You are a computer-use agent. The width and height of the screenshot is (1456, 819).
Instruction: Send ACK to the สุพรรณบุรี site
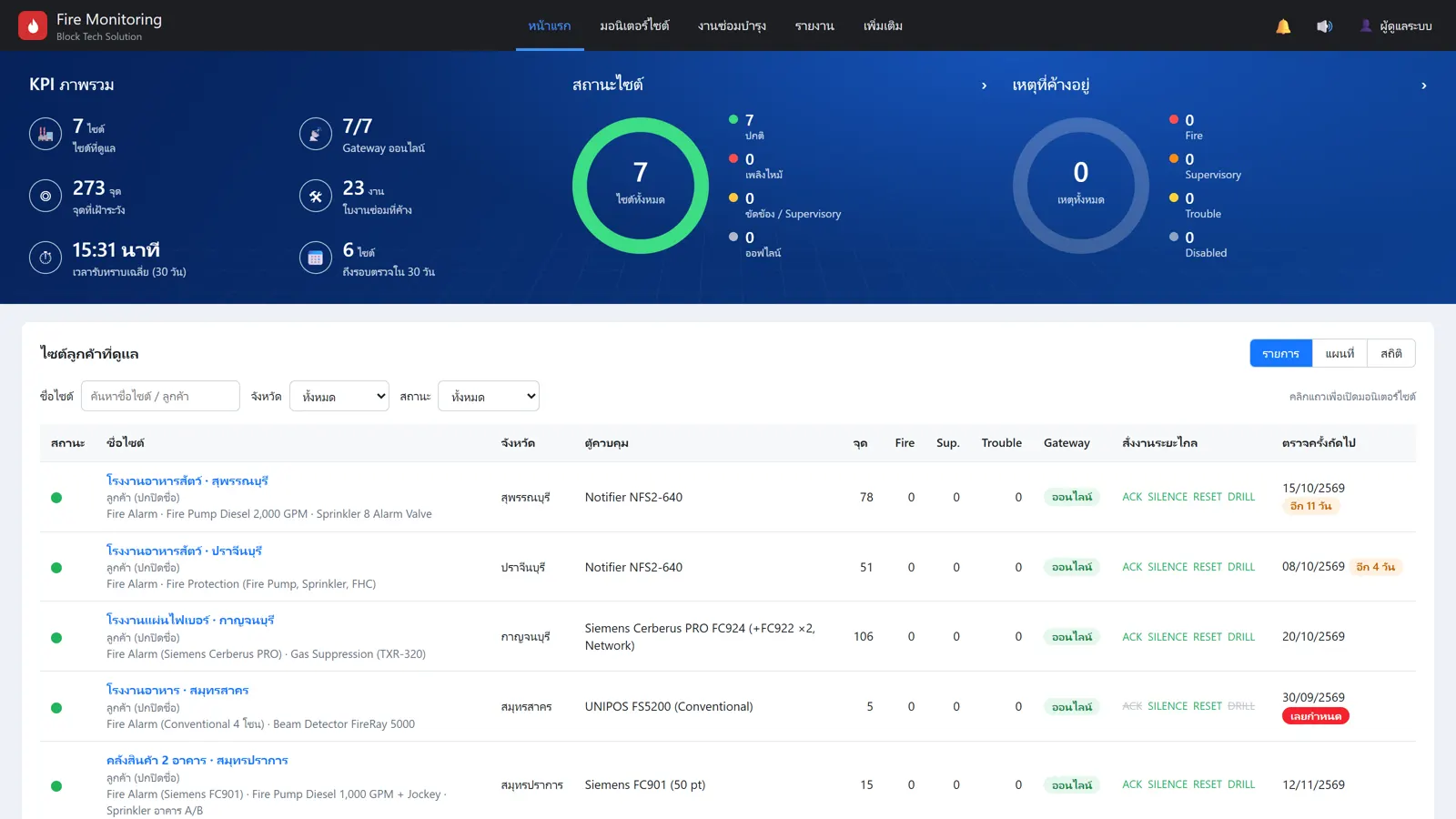click(1132, 497)
